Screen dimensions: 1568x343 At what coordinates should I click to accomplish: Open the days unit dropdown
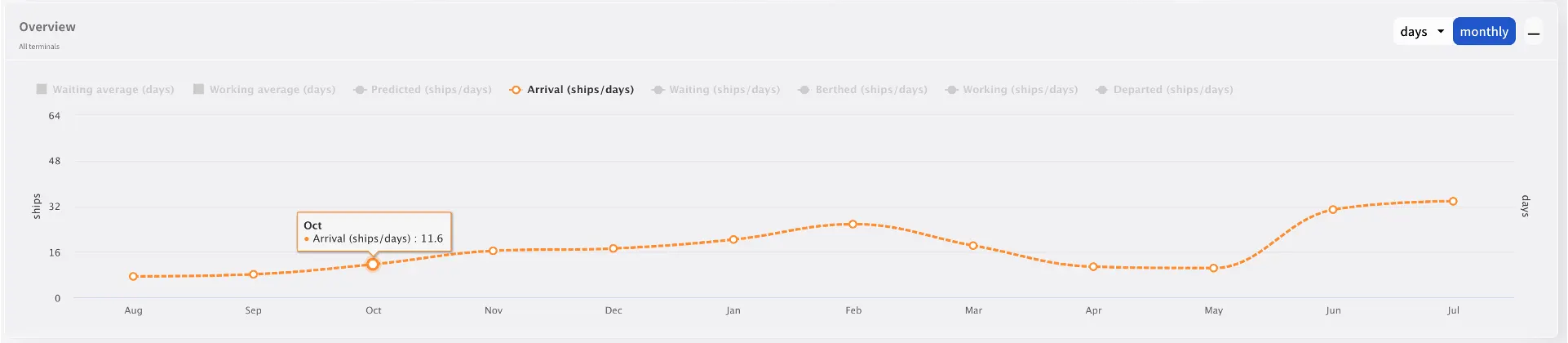coord(1422,32)
